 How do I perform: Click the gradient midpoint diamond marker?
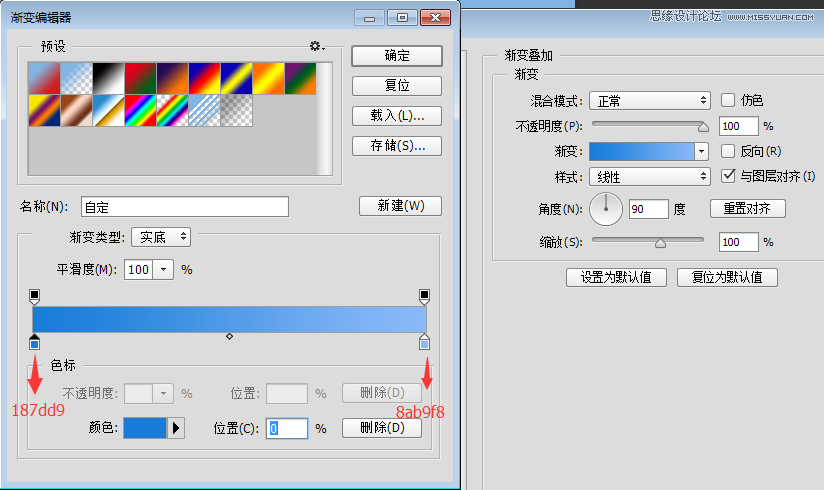pos(229,337)
